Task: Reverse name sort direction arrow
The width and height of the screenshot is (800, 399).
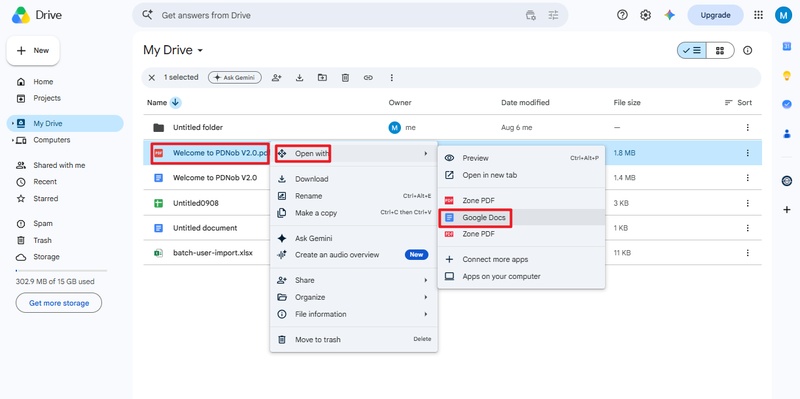Action: pos(176,103)
